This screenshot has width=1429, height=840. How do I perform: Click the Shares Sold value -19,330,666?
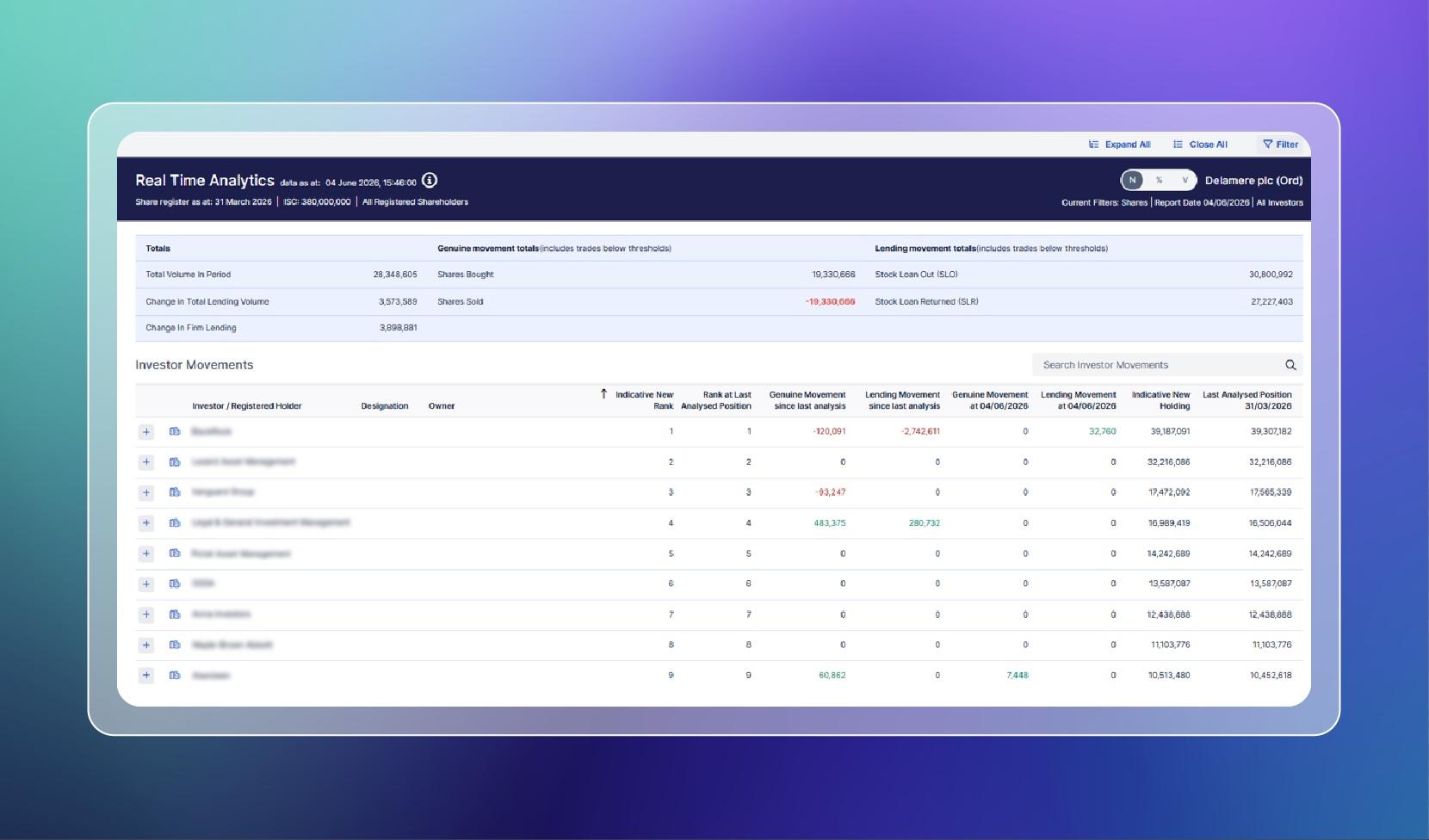point(830,302)
